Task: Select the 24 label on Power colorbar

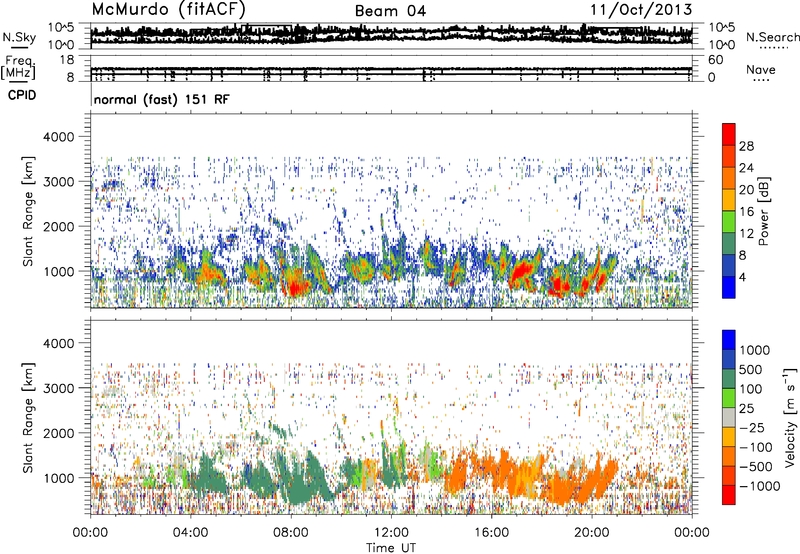Action: [x=746, y=168]
